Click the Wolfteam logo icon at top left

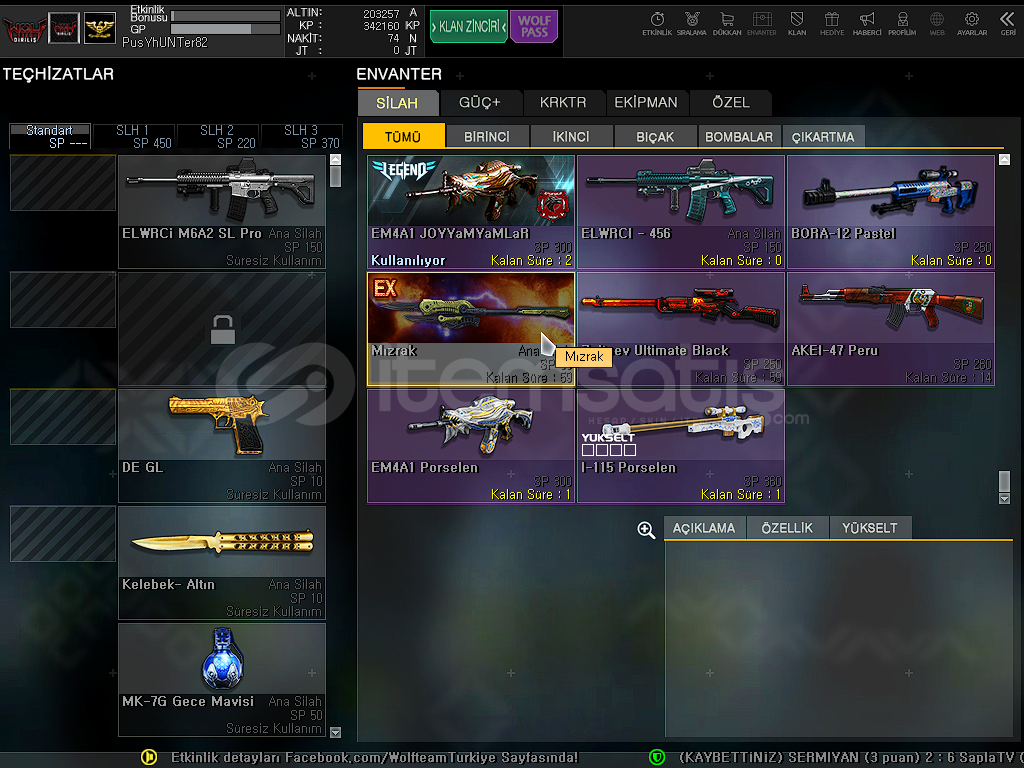(24, 29)
